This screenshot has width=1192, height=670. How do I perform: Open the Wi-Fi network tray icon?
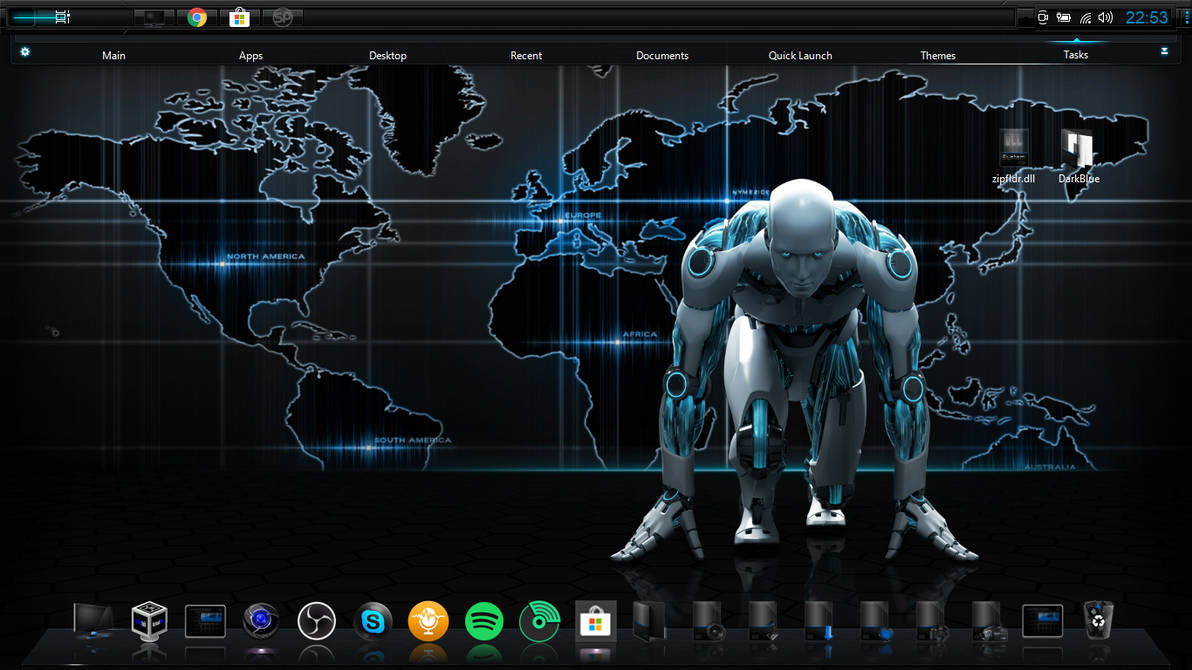pyautogui.click(x=1086, y=17)
